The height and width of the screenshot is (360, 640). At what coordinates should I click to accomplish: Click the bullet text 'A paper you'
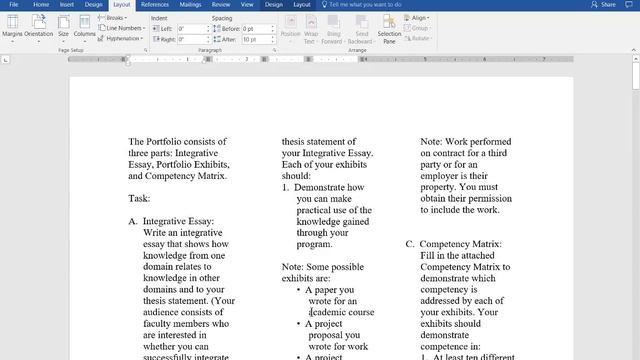coord(329,290)
